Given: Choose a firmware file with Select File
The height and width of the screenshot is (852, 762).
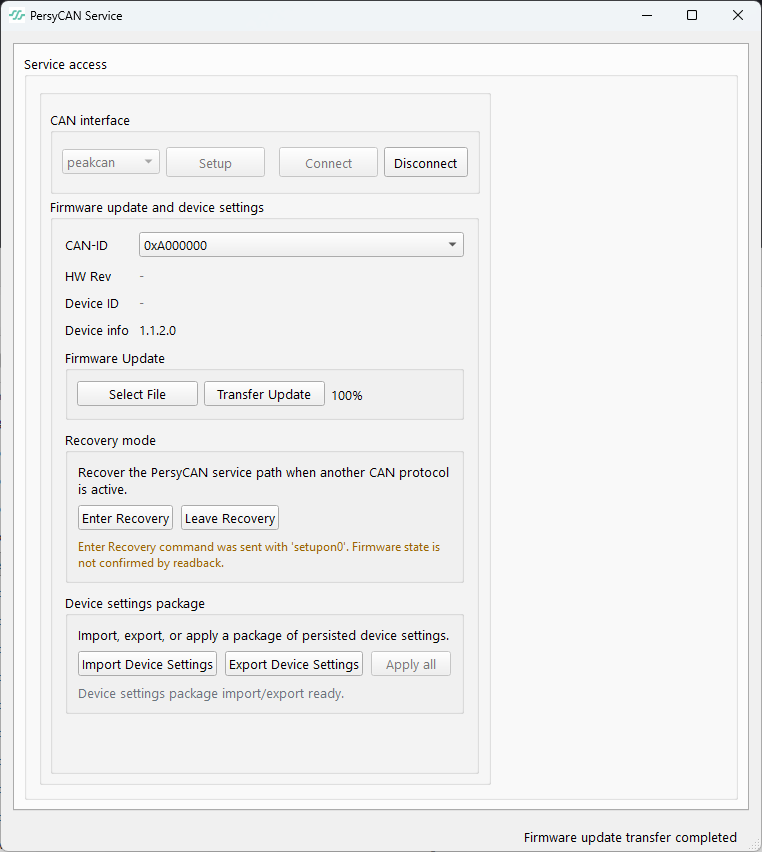Looking at the screenshot, I should [x=138, y=394].
